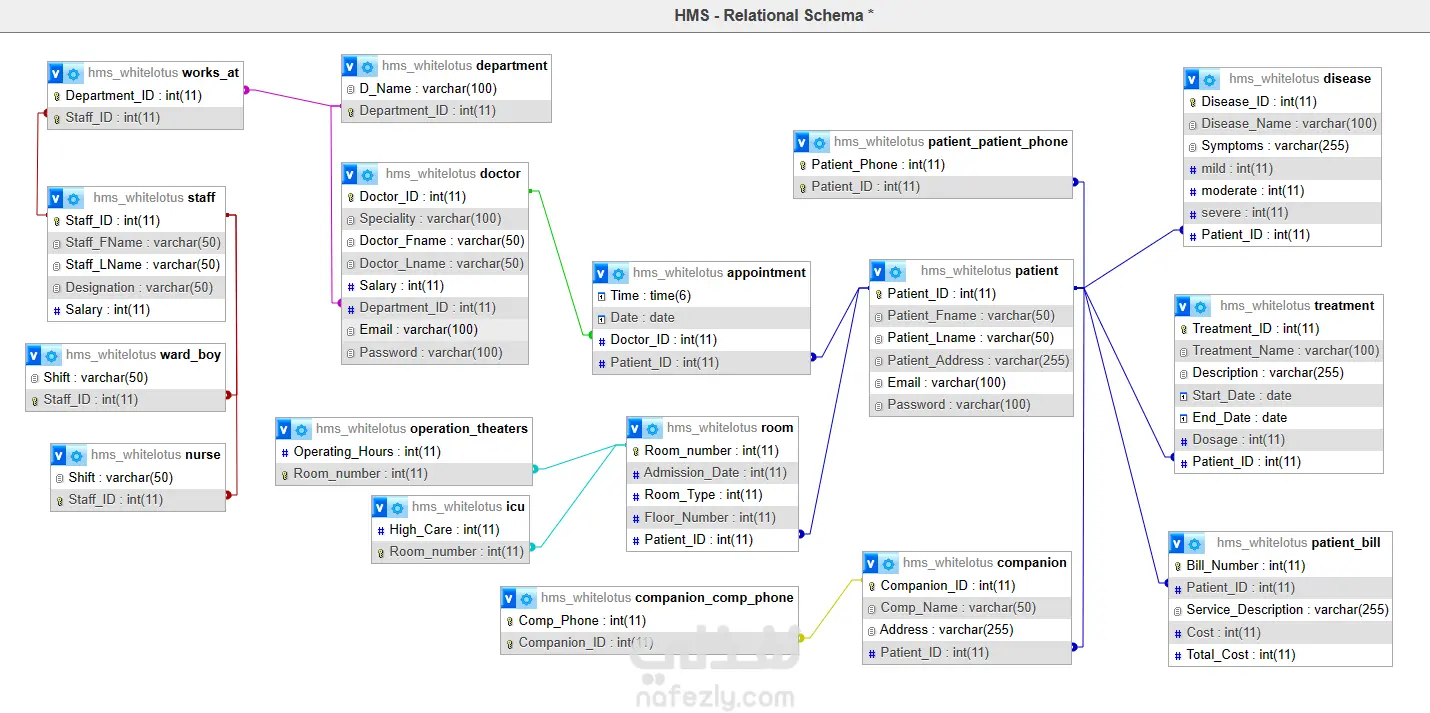
Task: Open the gear options of works_at table
Action: [74, 73]
